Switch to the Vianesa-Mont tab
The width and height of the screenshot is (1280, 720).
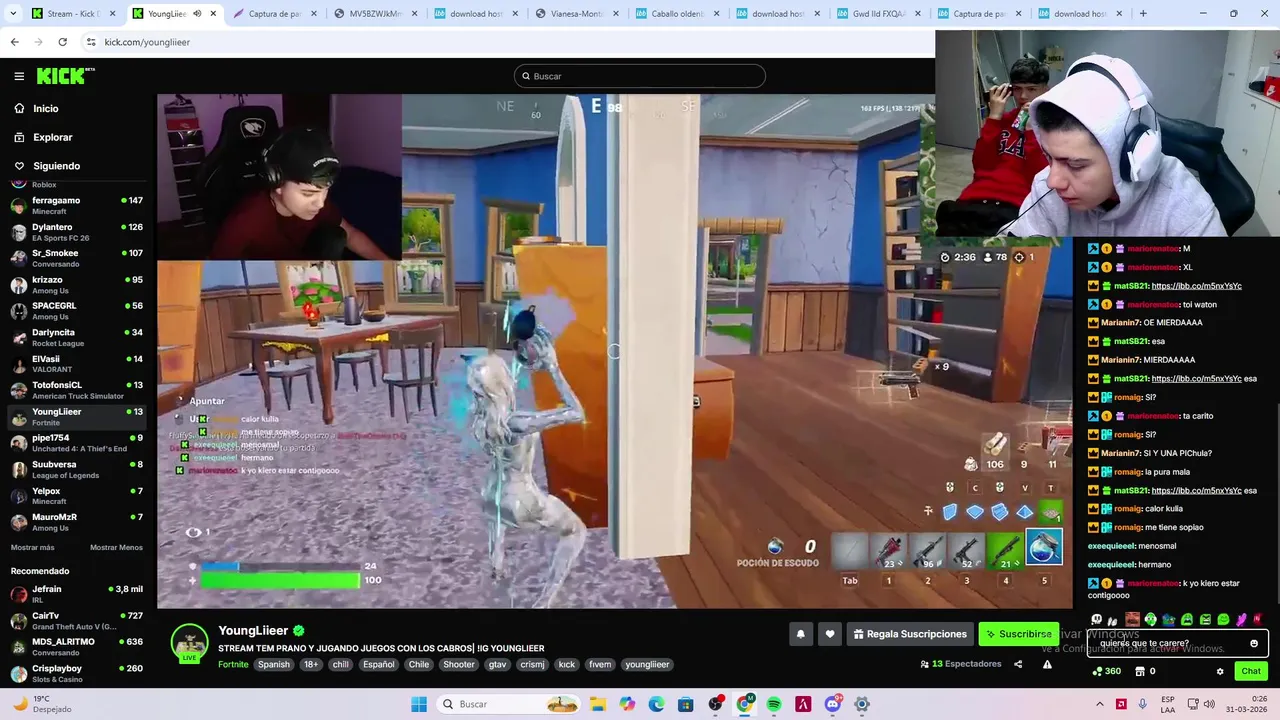[575, 14]
